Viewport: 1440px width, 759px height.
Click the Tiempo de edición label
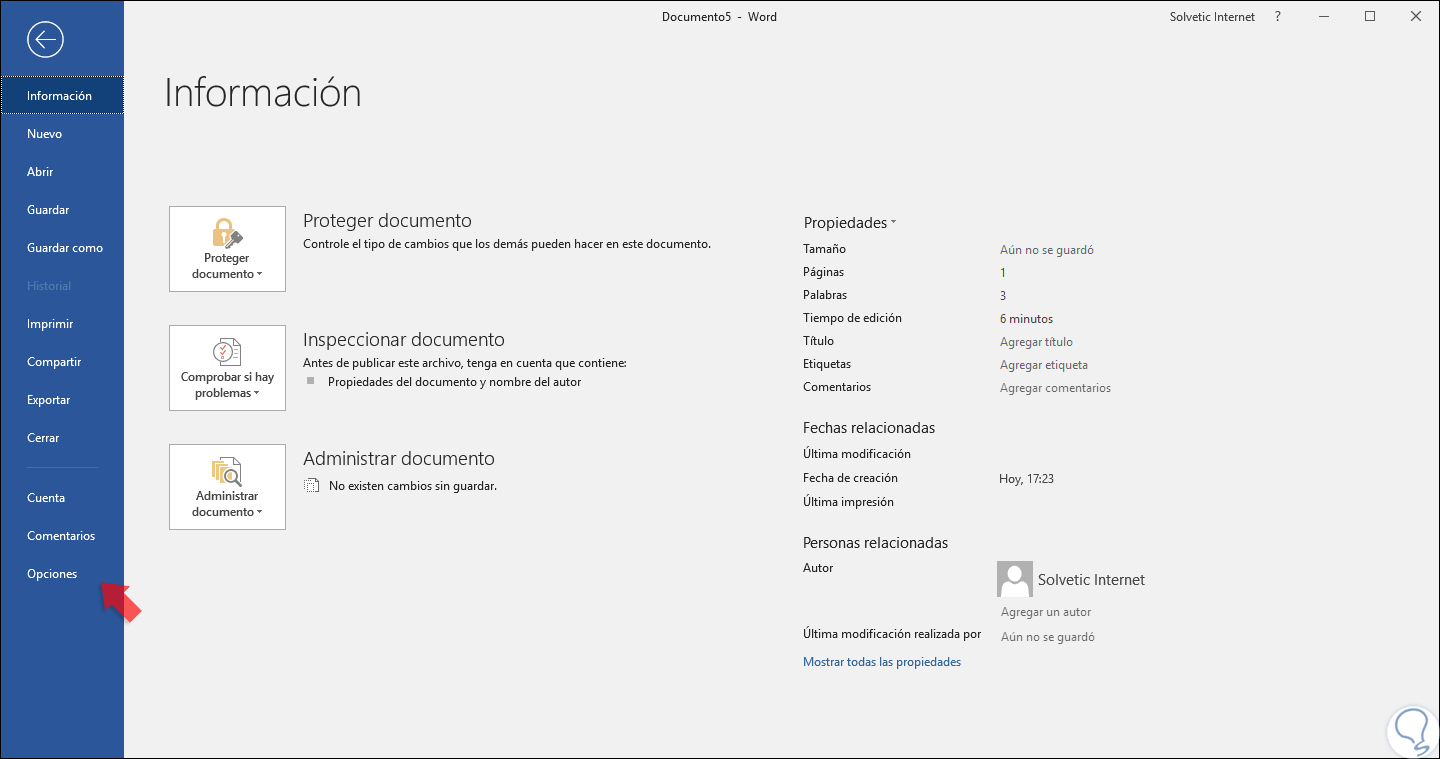(x=852, y=318)
